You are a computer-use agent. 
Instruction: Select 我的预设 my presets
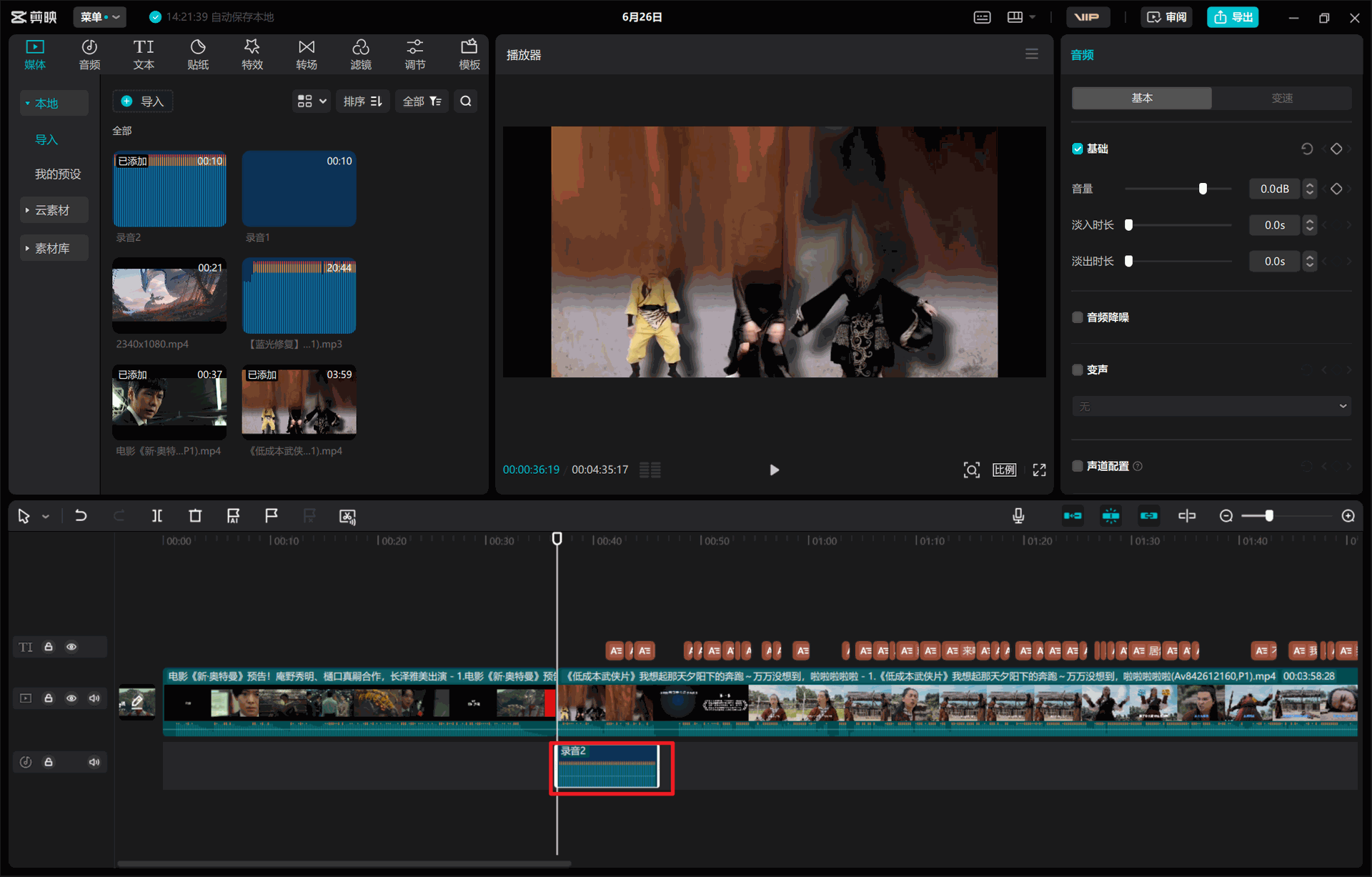(58, 174)
